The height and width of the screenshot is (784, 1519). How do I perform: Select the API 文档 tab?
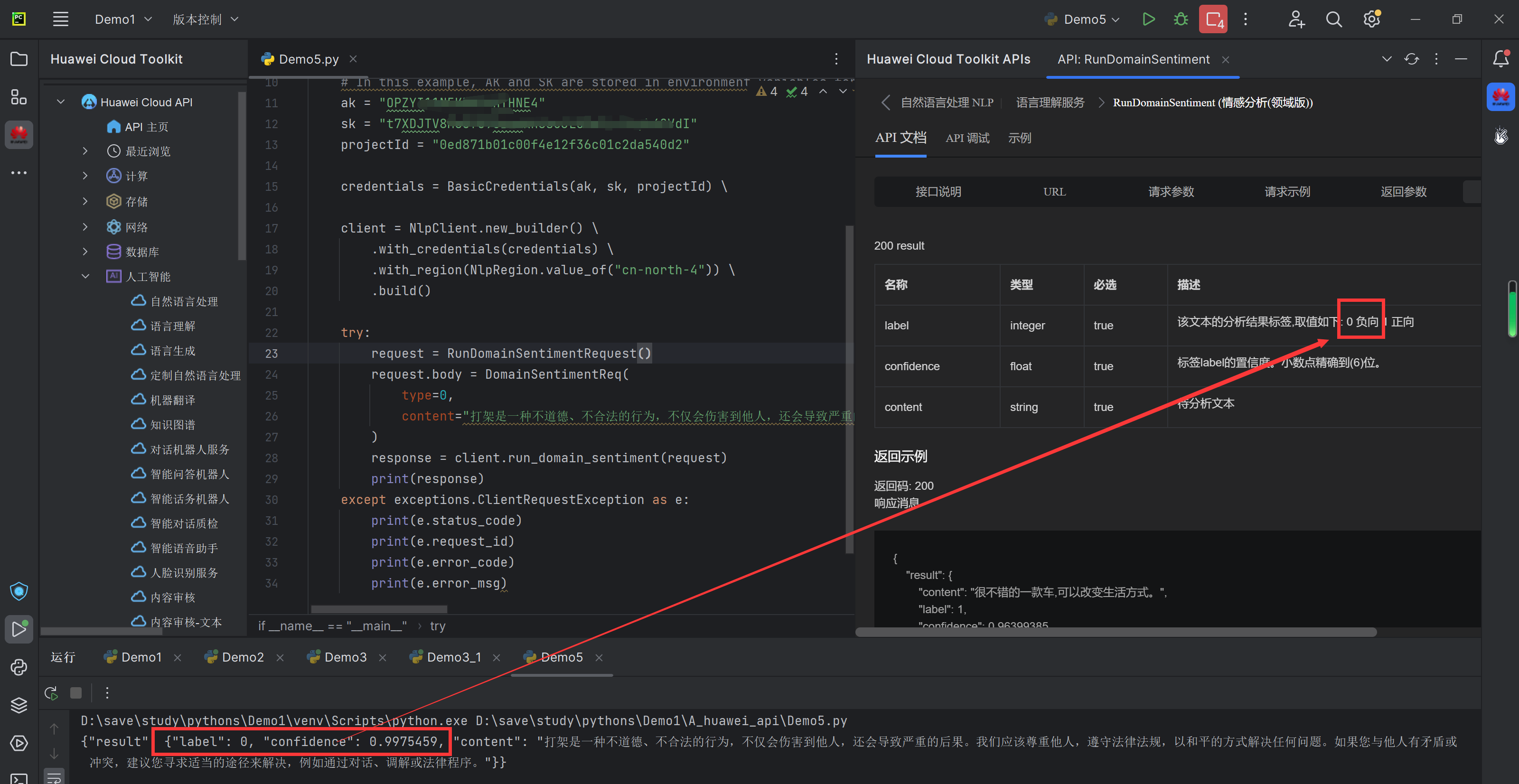pyautogui.click(x=900, y=138)
